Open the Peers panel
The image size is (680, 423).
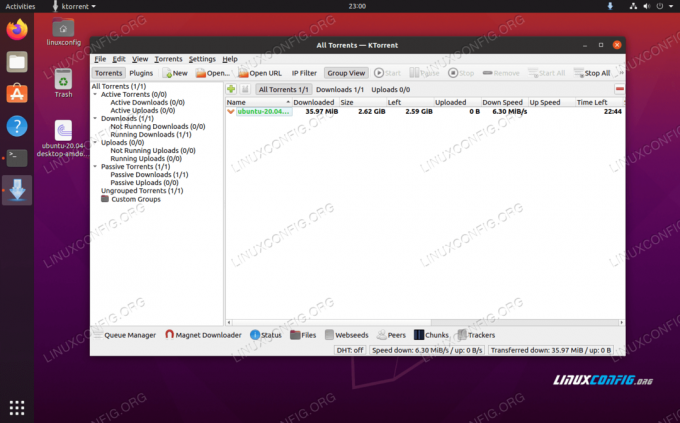click(x=391, y=335)
